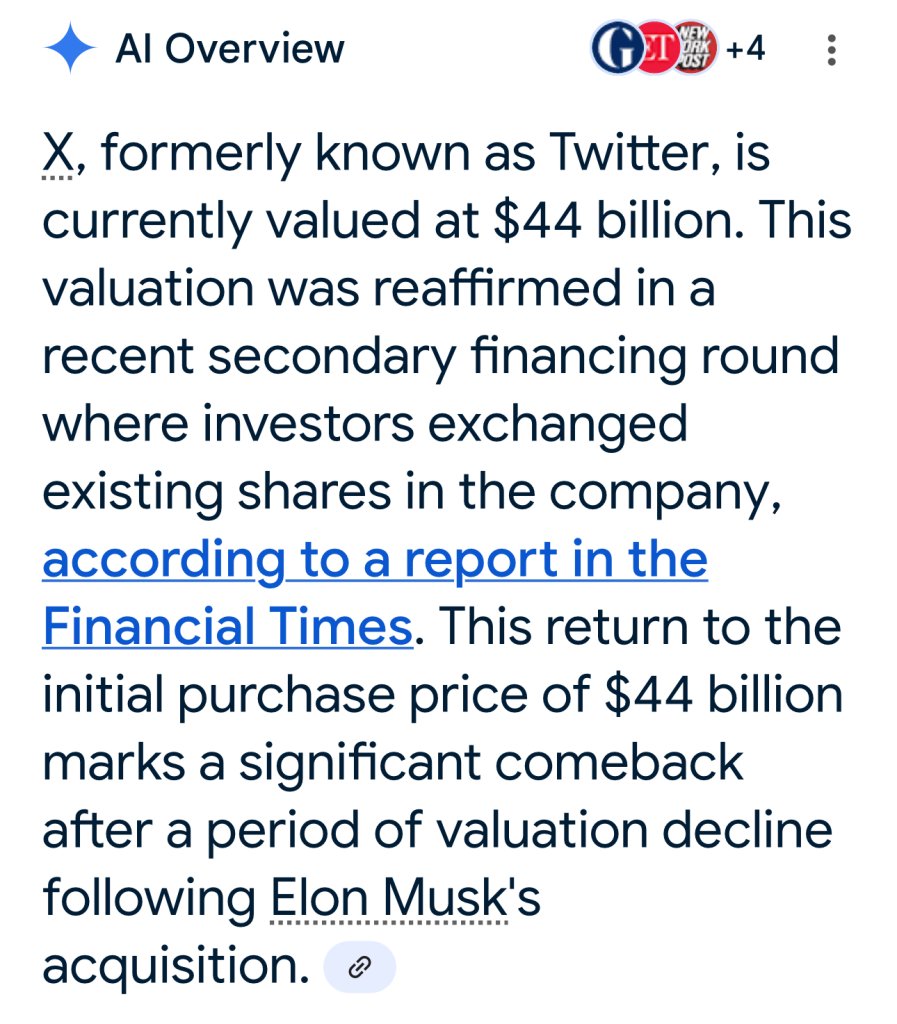This screenshot has height=1024, width=897.
Task: Open the Elon Musk underlined term
Action: pyautogui.click(x=390, y=897)
